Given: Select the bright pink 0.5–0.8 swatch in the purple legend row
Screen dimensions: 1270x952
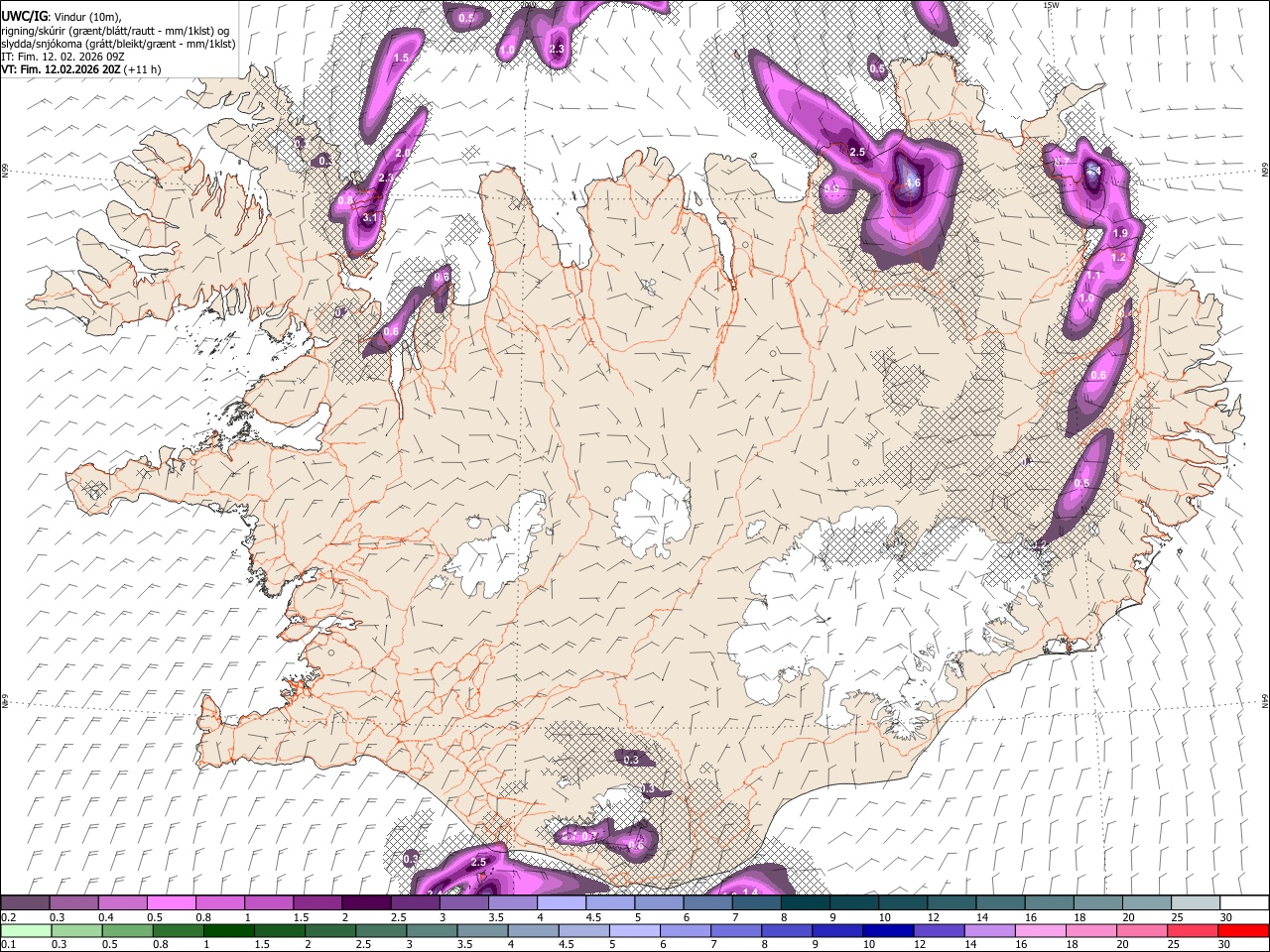Looking at the screenshot, I should coord(171,902).
